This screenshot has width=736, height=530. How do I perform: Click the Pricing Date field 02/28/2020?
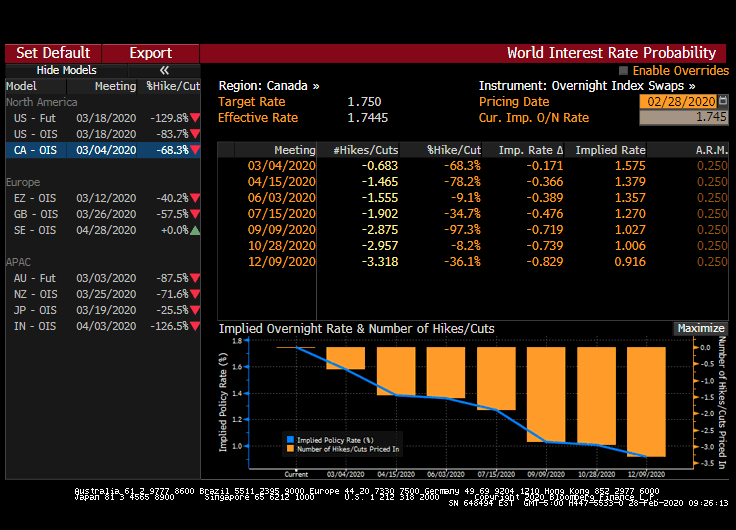tap(678, 101)
